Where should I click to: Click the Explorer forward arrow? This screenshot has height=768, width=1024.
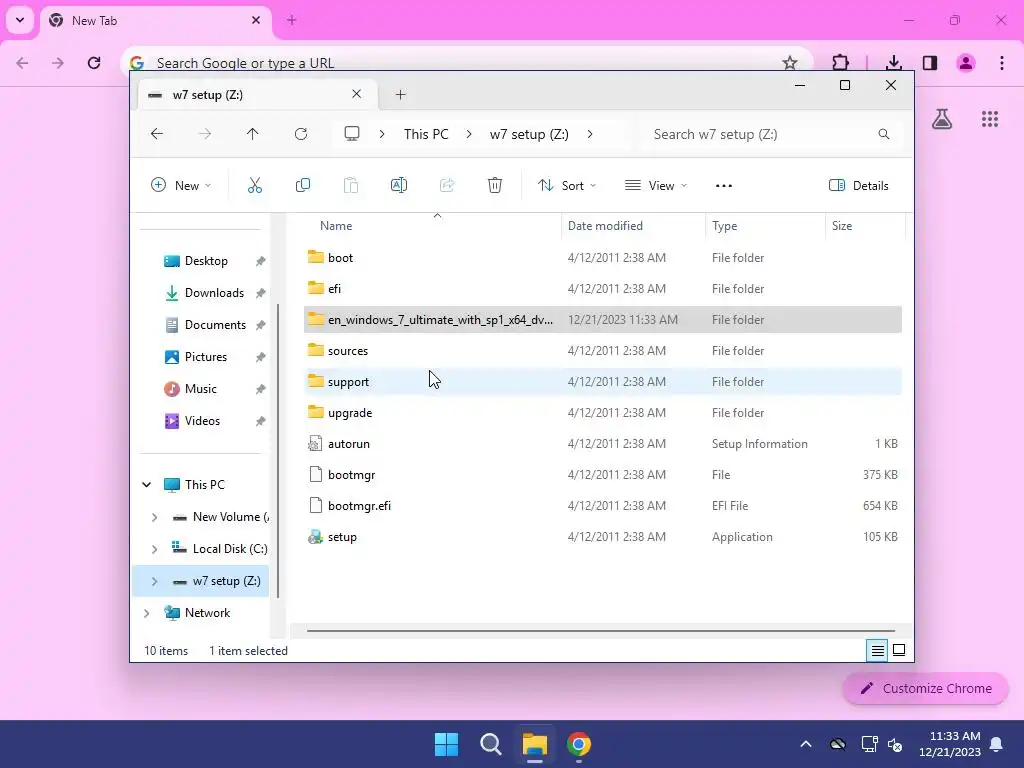tap(204, 134)
